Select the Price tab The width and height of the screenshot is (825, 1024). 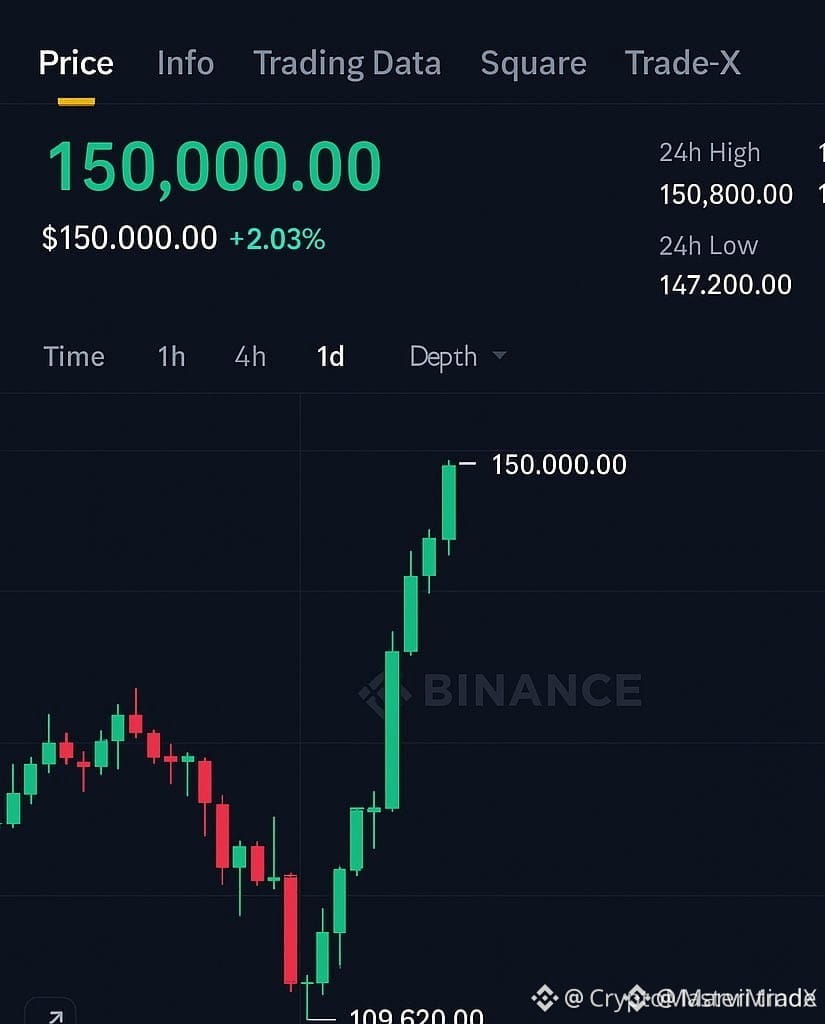76,63
